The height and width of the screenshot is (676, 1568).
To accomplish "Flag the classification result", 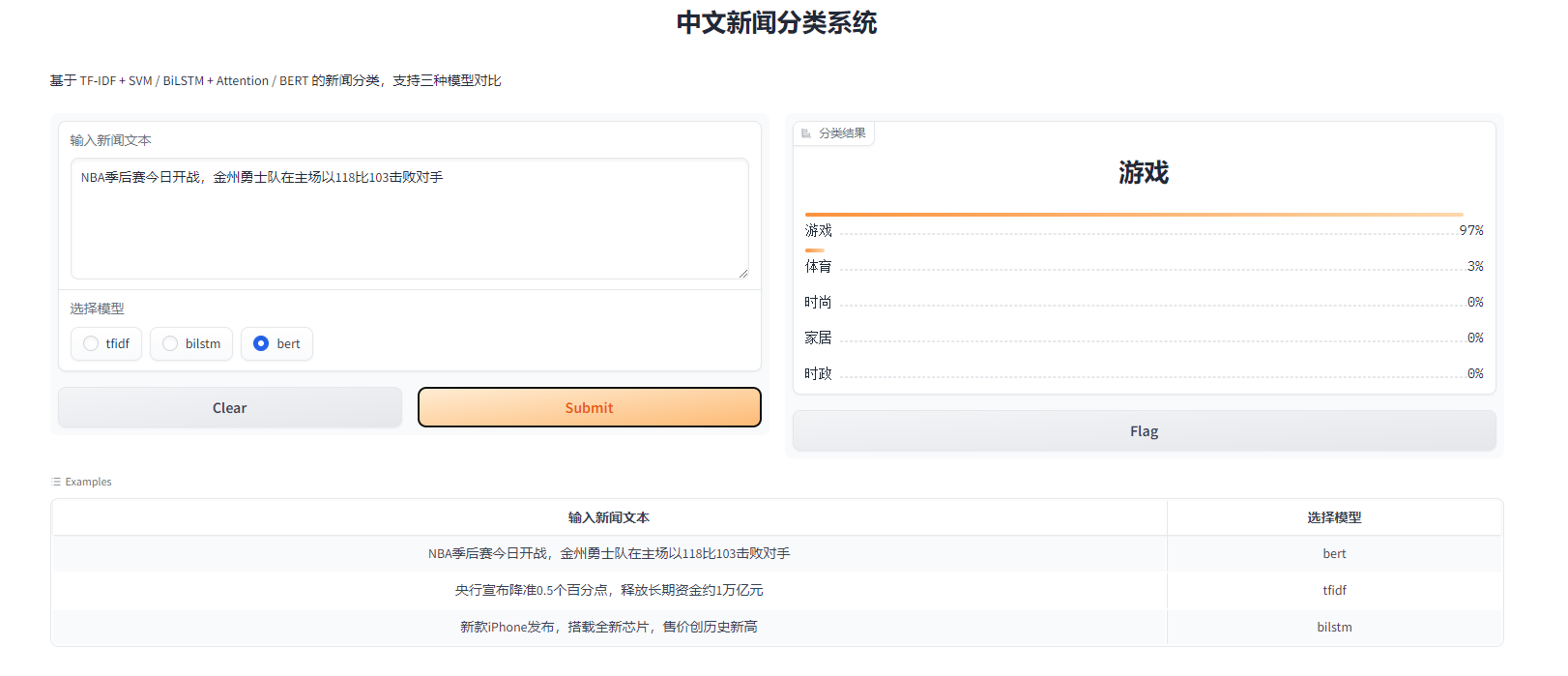I will pos(1144,431).
